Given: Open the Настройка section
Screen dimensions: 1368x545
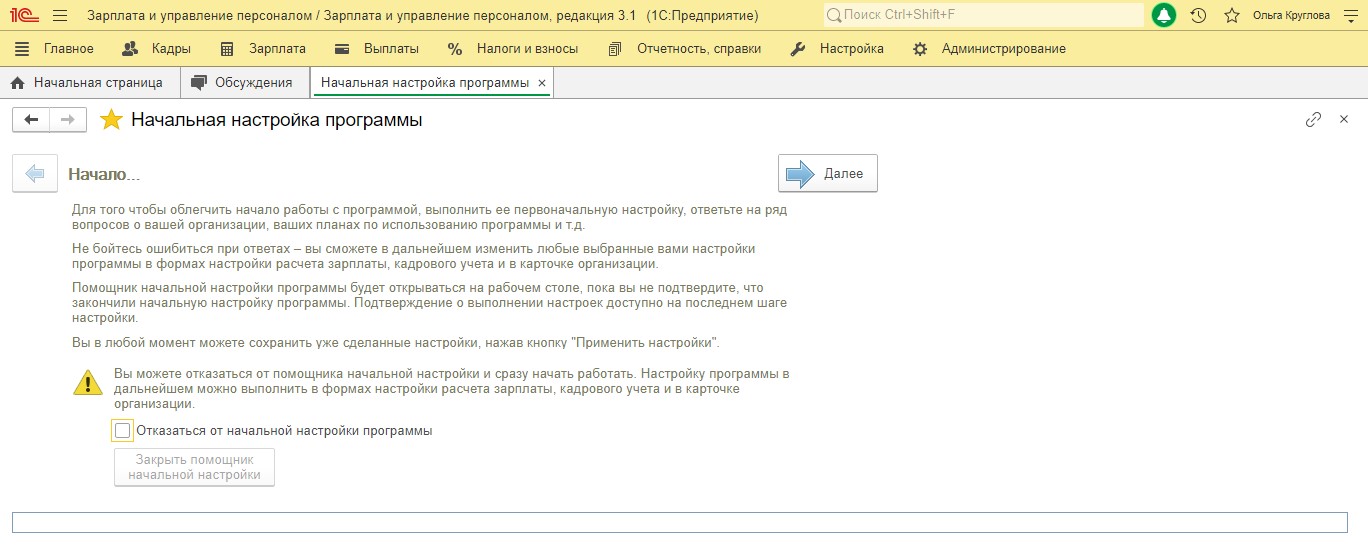Looking at the screenshot, I should point(837,48).
